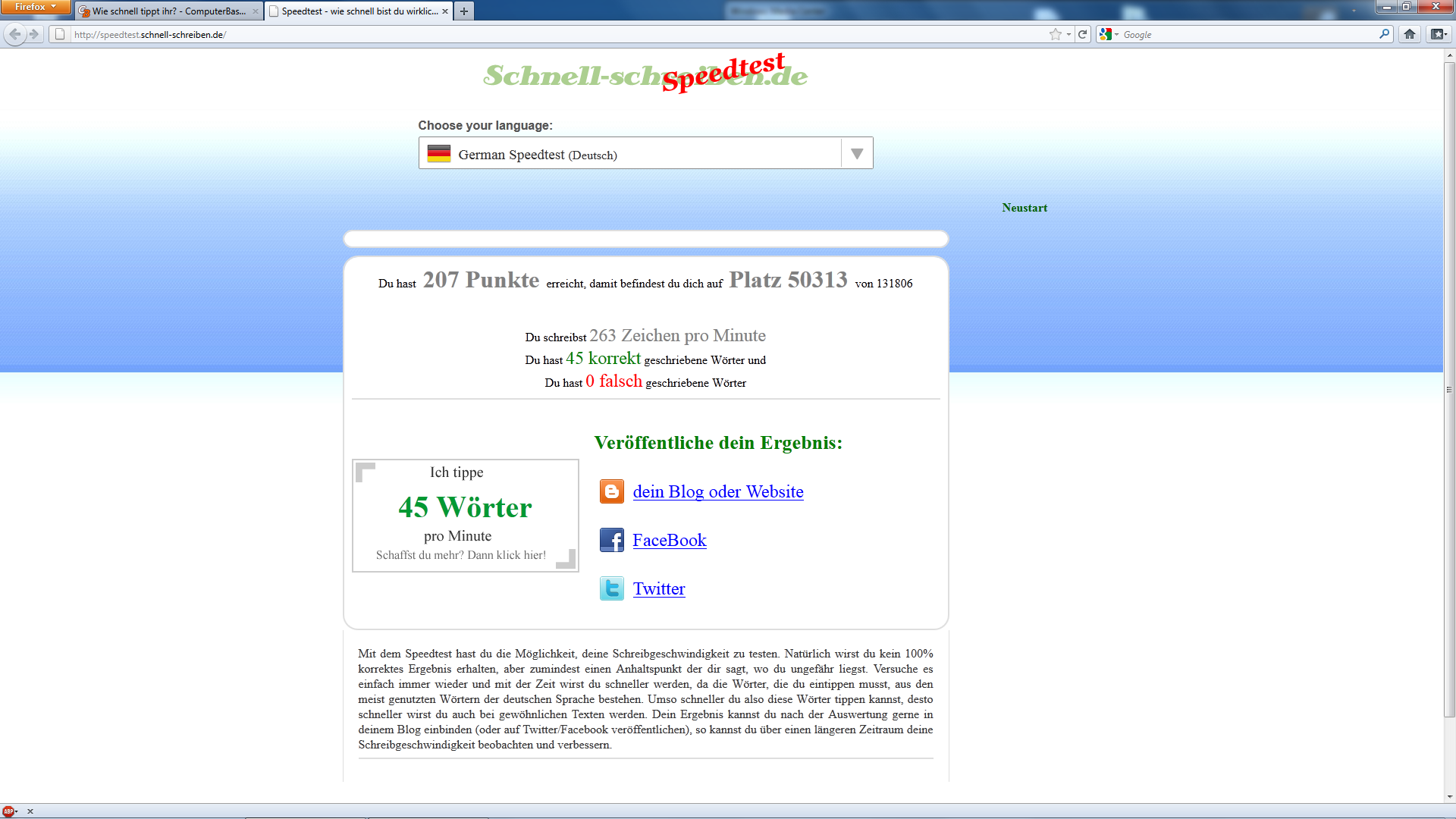Click the back navigation arrow
The width and height of the screenshot is (1456, 819).
(x=15, y=34)
